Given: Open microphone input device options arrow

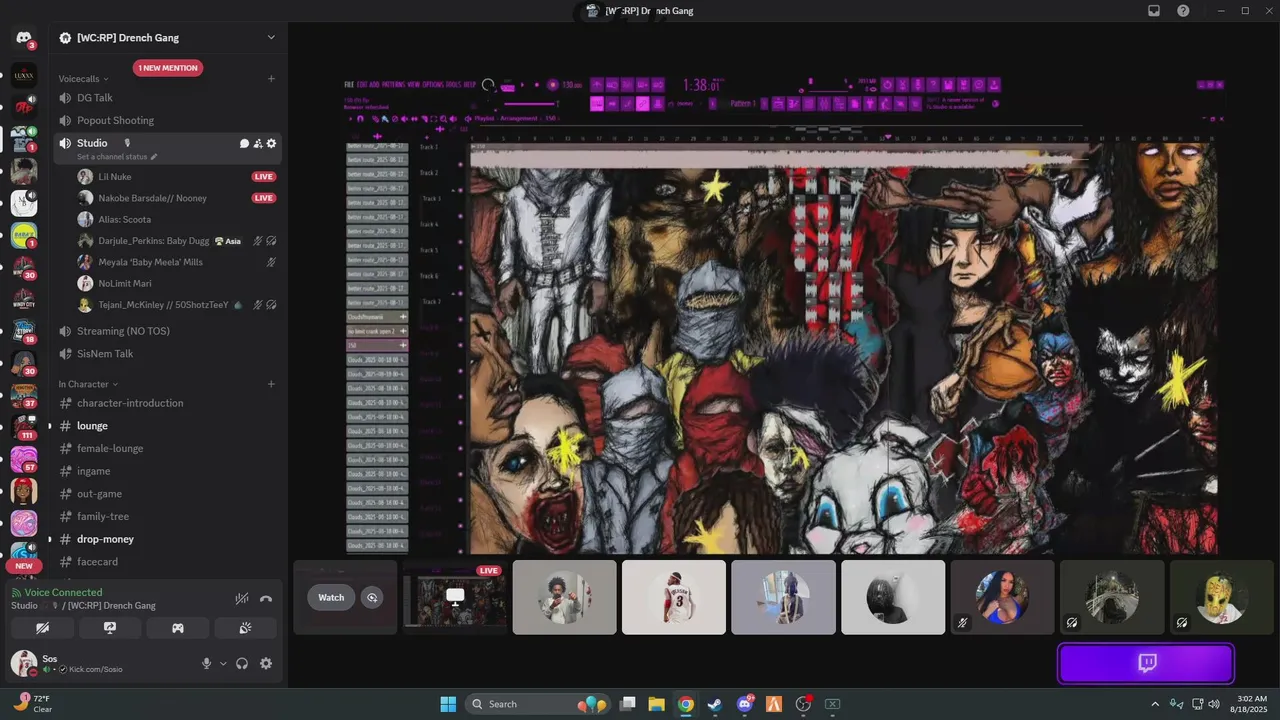Looking at the screenshot, I should (223, 663).
